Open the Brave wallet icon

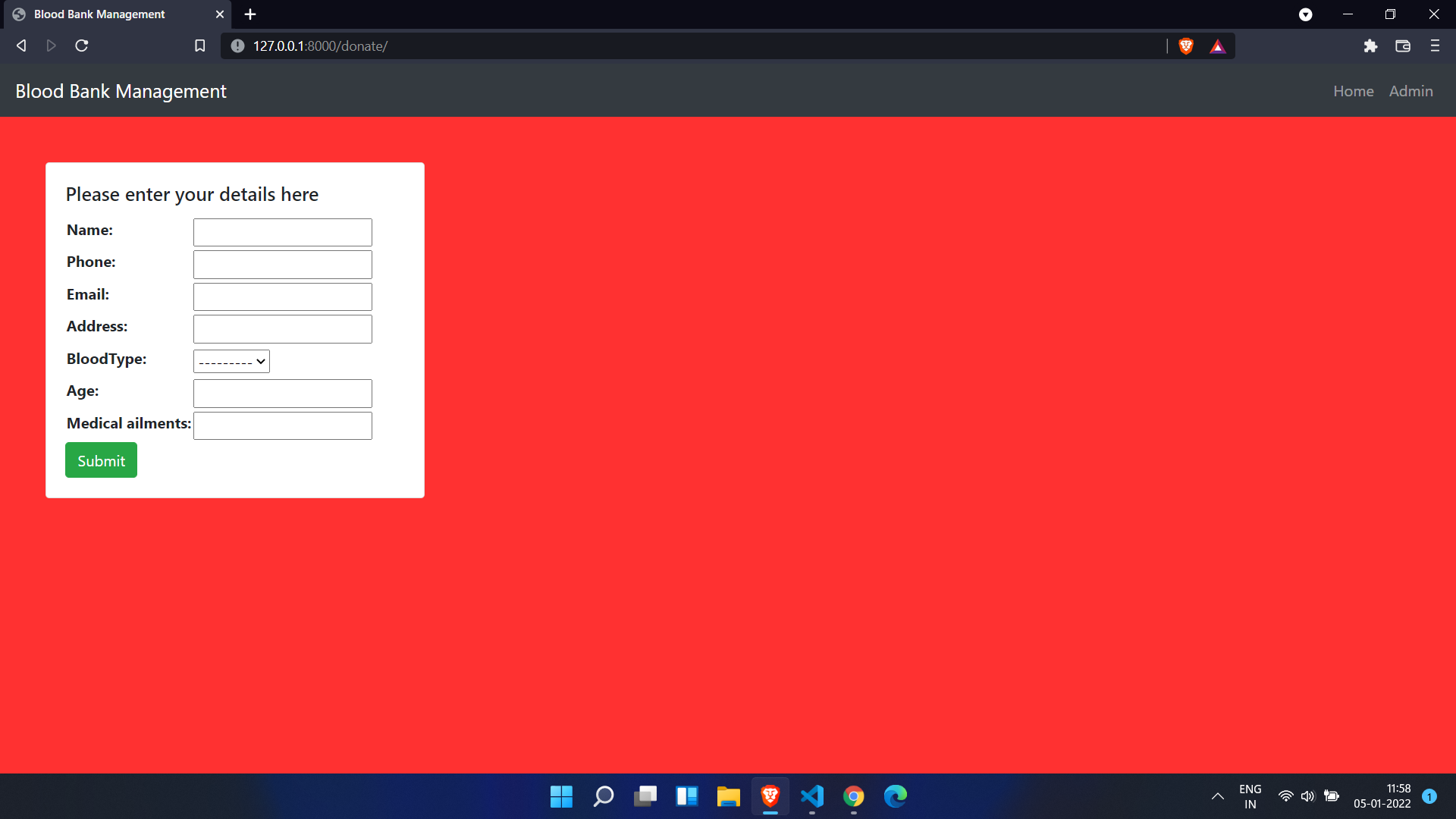(1402, 46)
